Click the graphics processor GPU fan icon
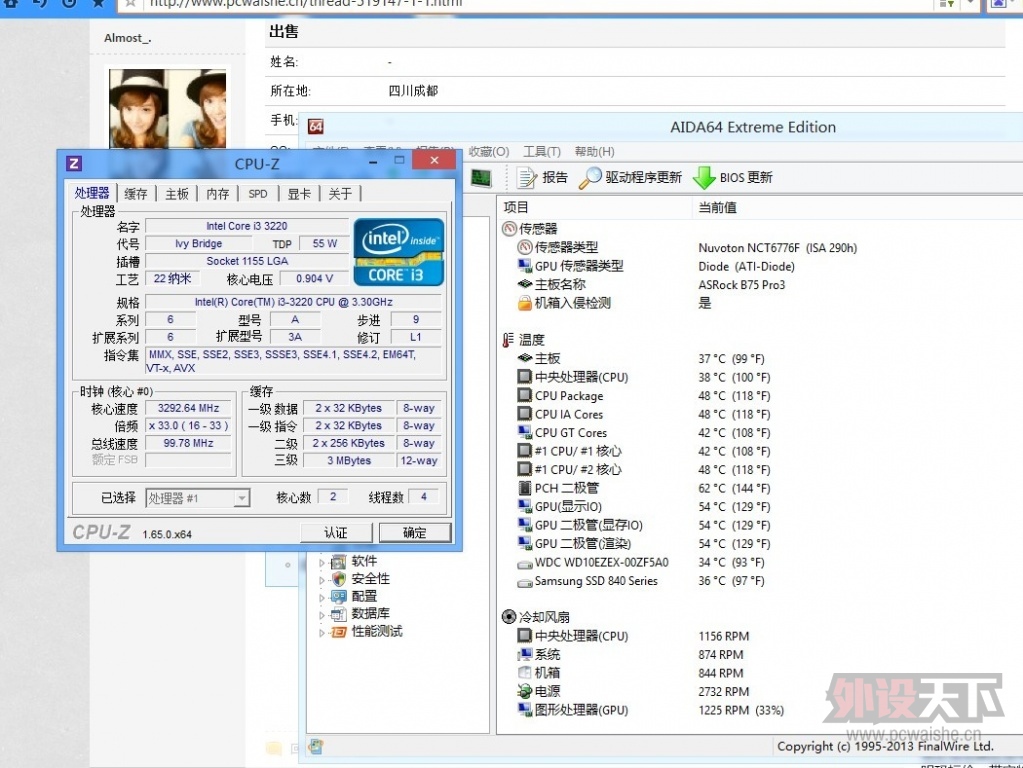The height and width of the screenshot is (768, 1023). [x=525, y=710]
